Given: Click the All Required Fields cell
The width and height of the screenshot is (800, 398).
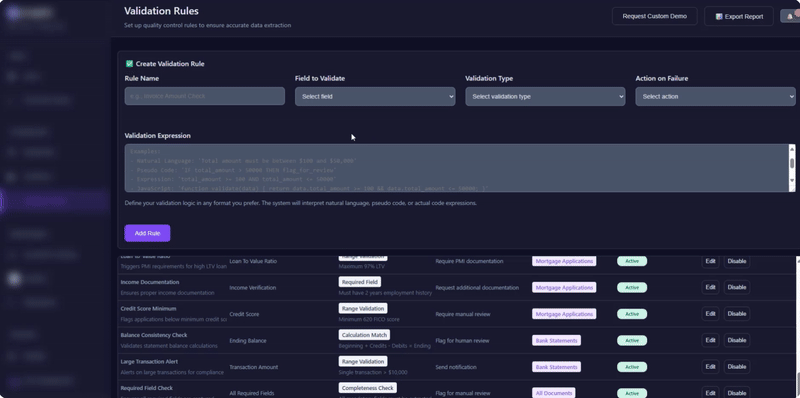Looking at the screenshot, I should [x=252, y=393].
